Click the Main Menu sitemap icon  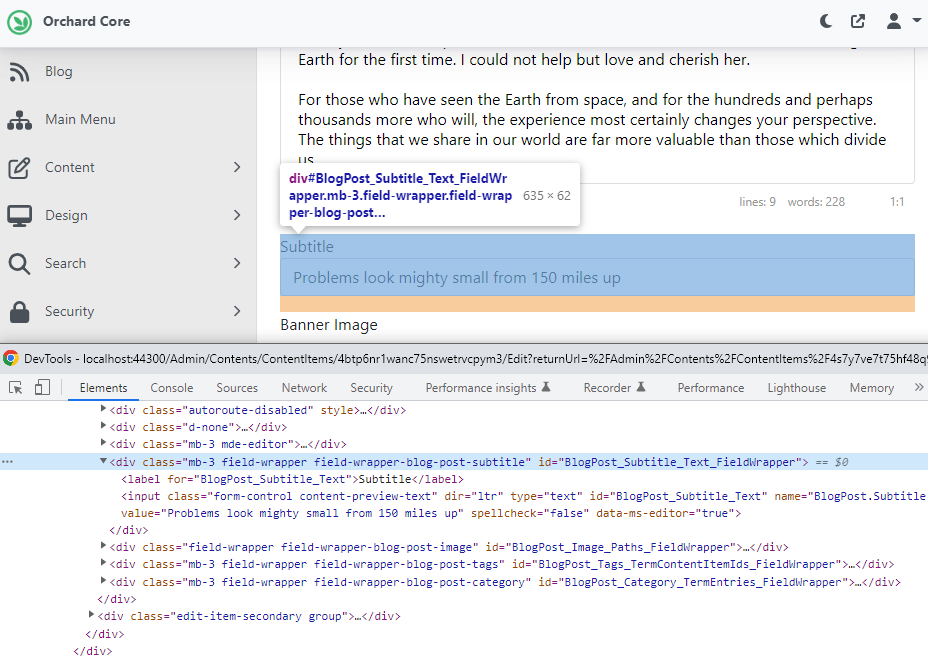[x=20, y=120]
